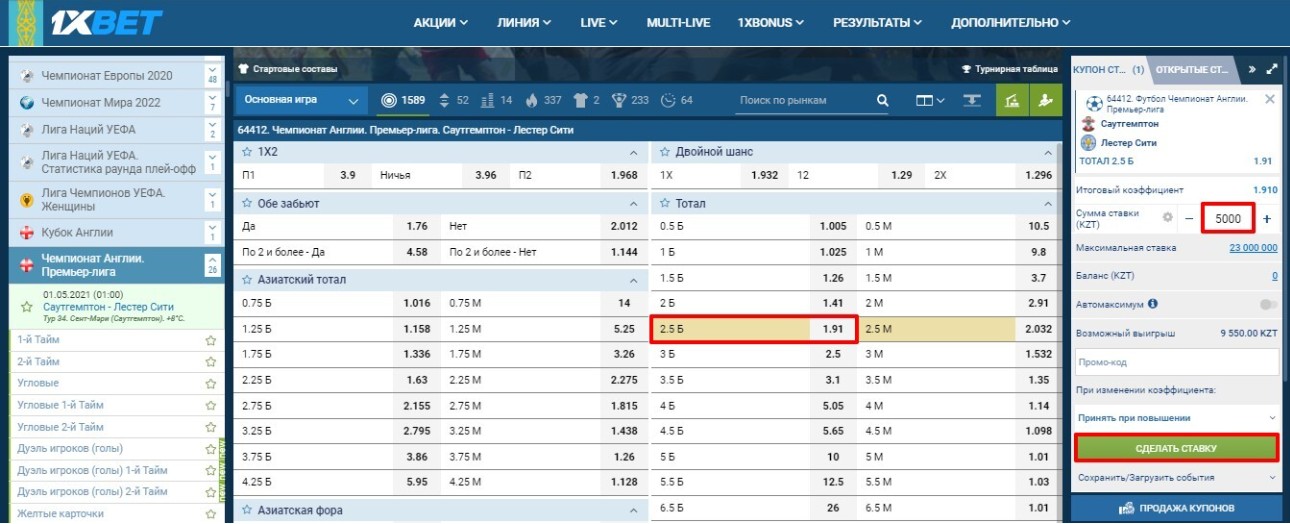Expand Сохранить/Загрузить события
Viewport: 1290px width, 524px height.
(x=1176, y=478)
